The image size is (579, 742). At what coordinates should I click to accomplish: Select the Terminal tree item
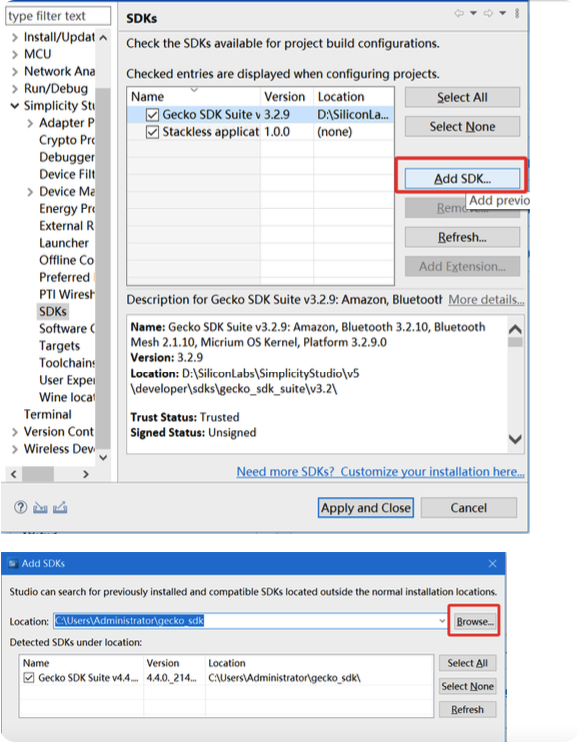48,415
